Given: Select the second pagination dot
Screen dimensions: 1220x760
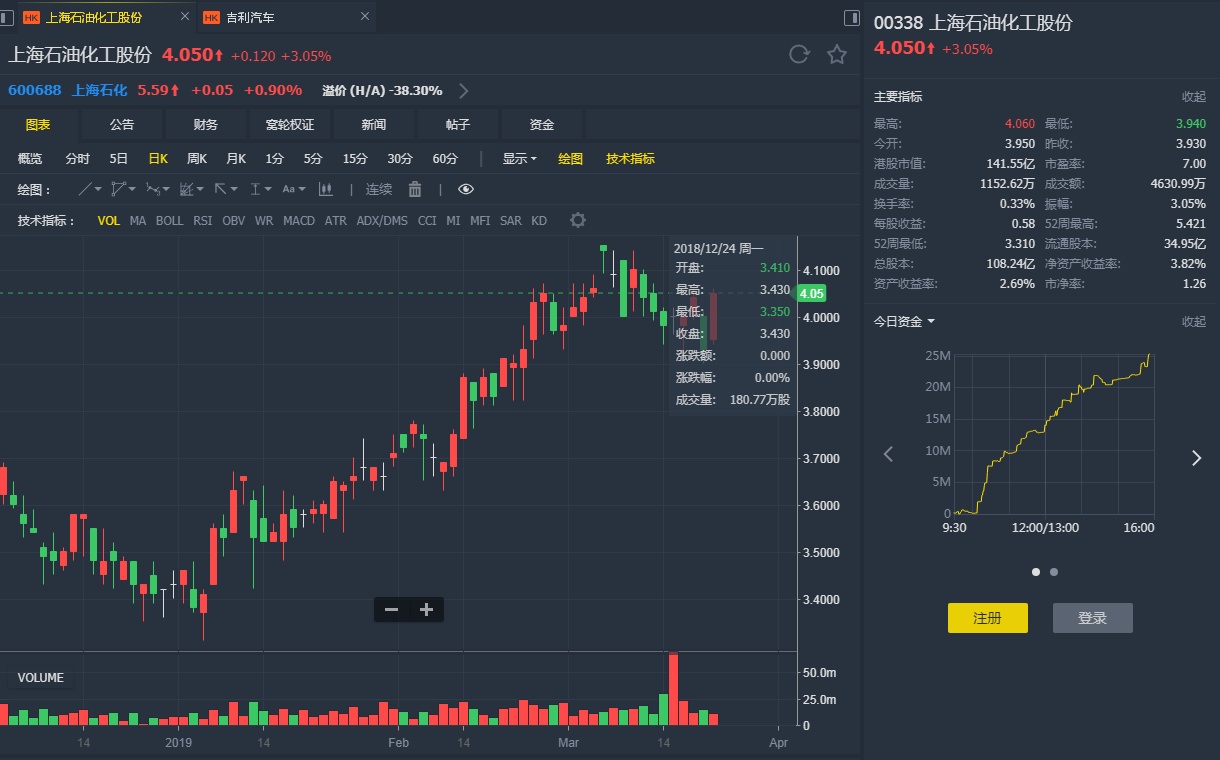Looking at the screenshot, I should click(1054, 572).
